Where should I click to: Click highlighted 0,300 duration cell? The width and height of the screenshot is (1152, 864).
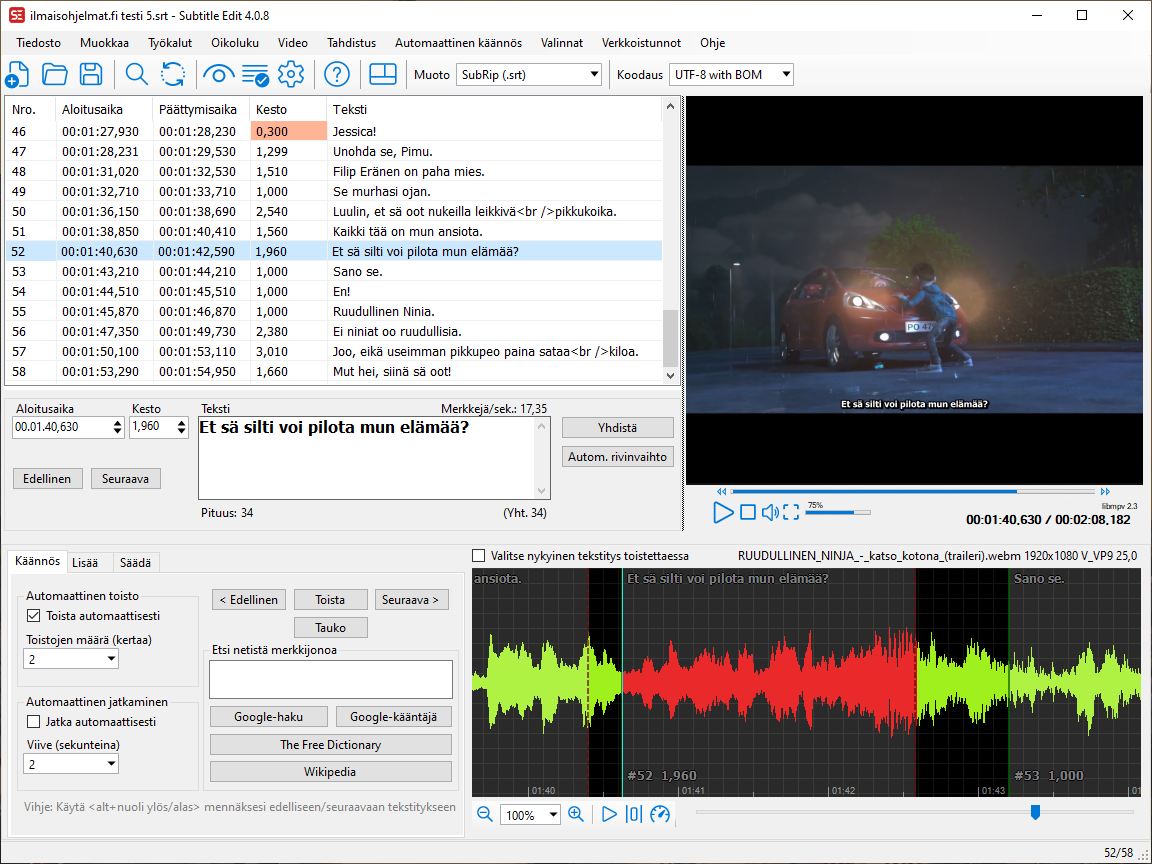point(288,132)
